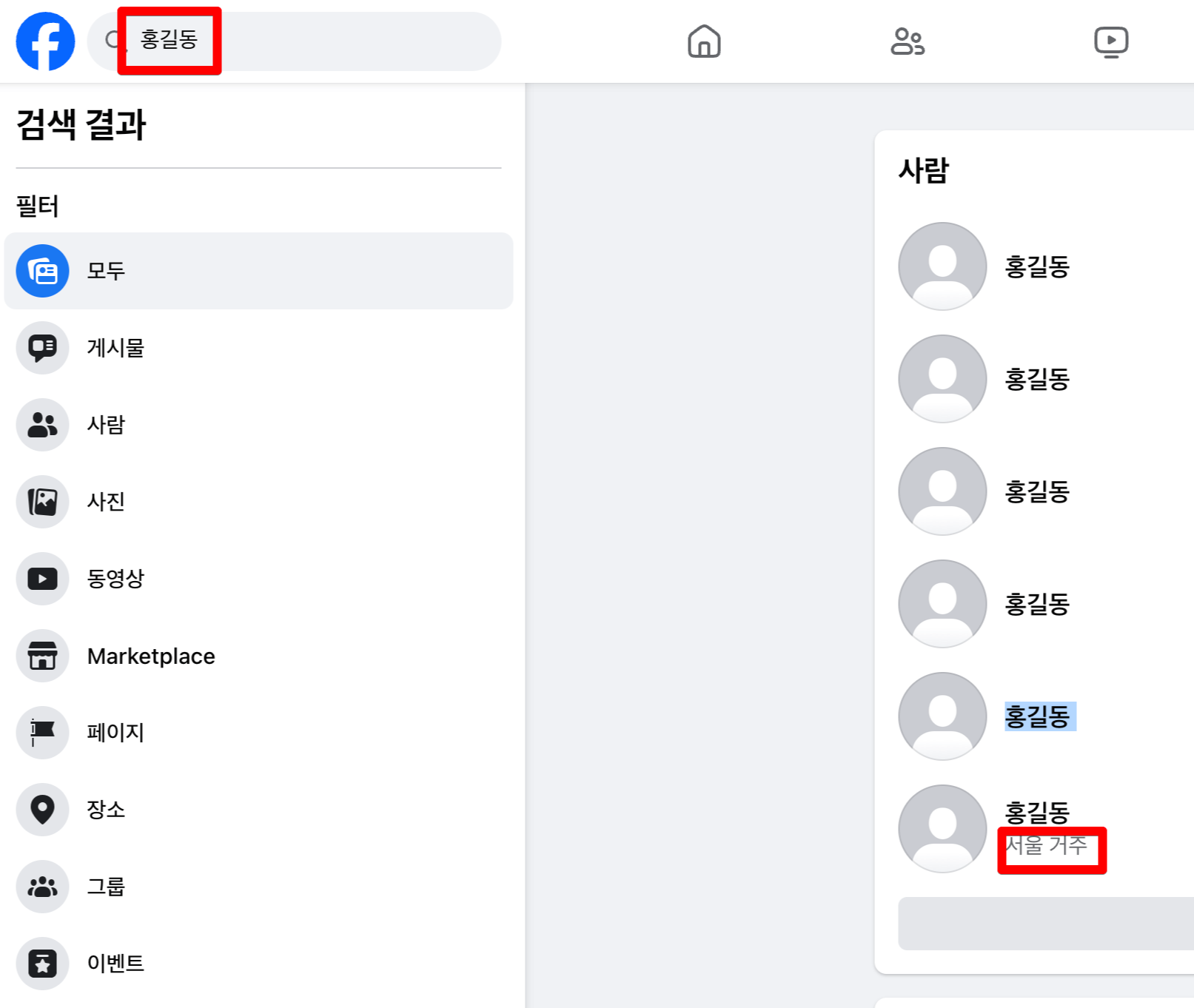
Task: Open the 필터 section header
Action: (36, 206)
